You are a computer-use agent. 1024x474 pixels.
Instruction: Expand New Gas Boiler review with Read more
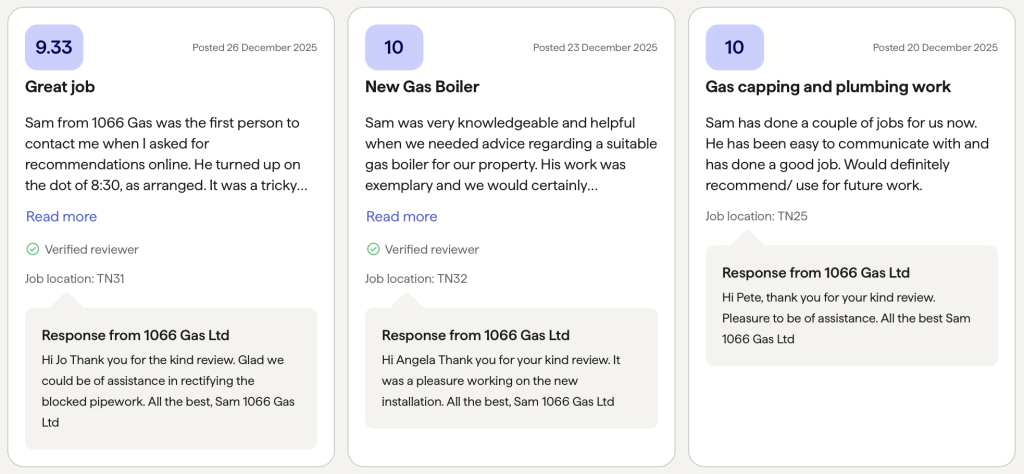402,216
